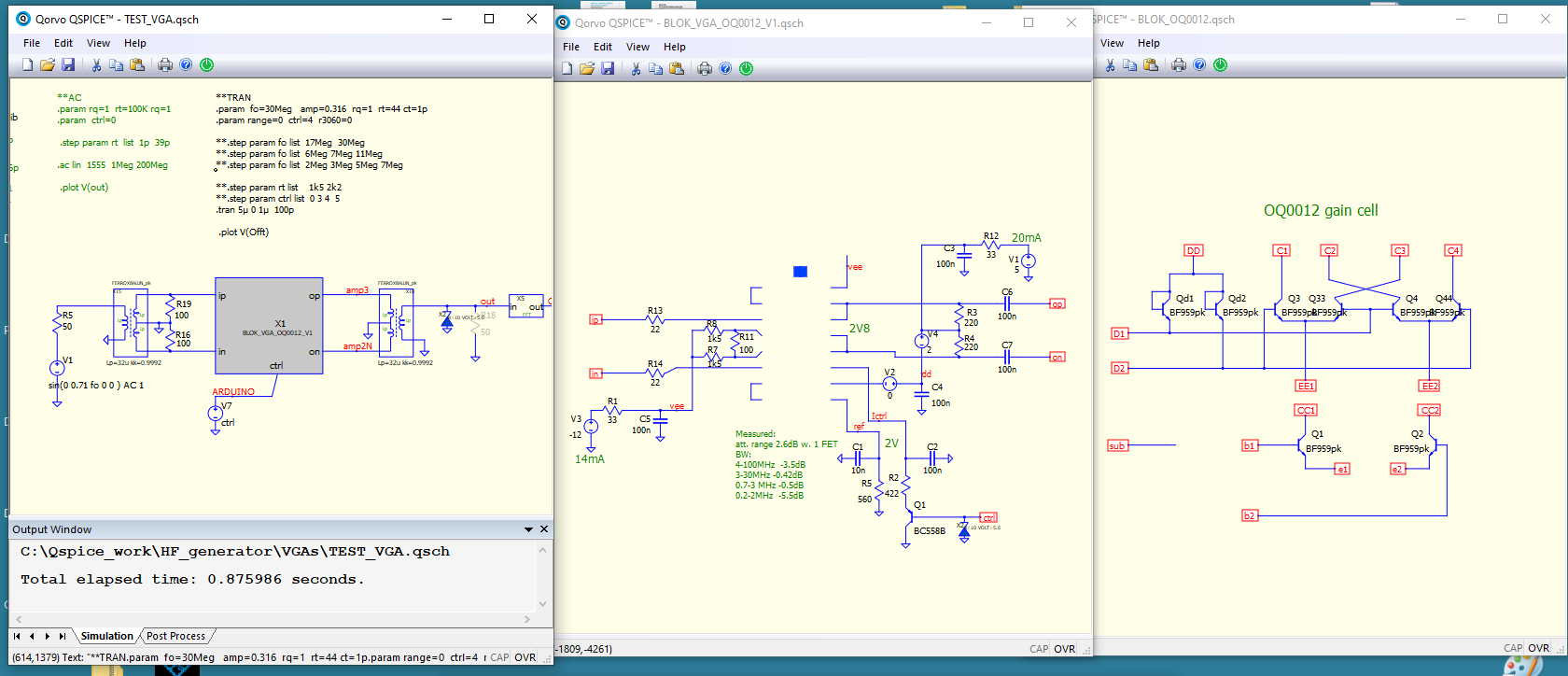
Task: Copy icon in BLOK_VGA_OQ0012_V1 toolbar
Action: (656, 68)
